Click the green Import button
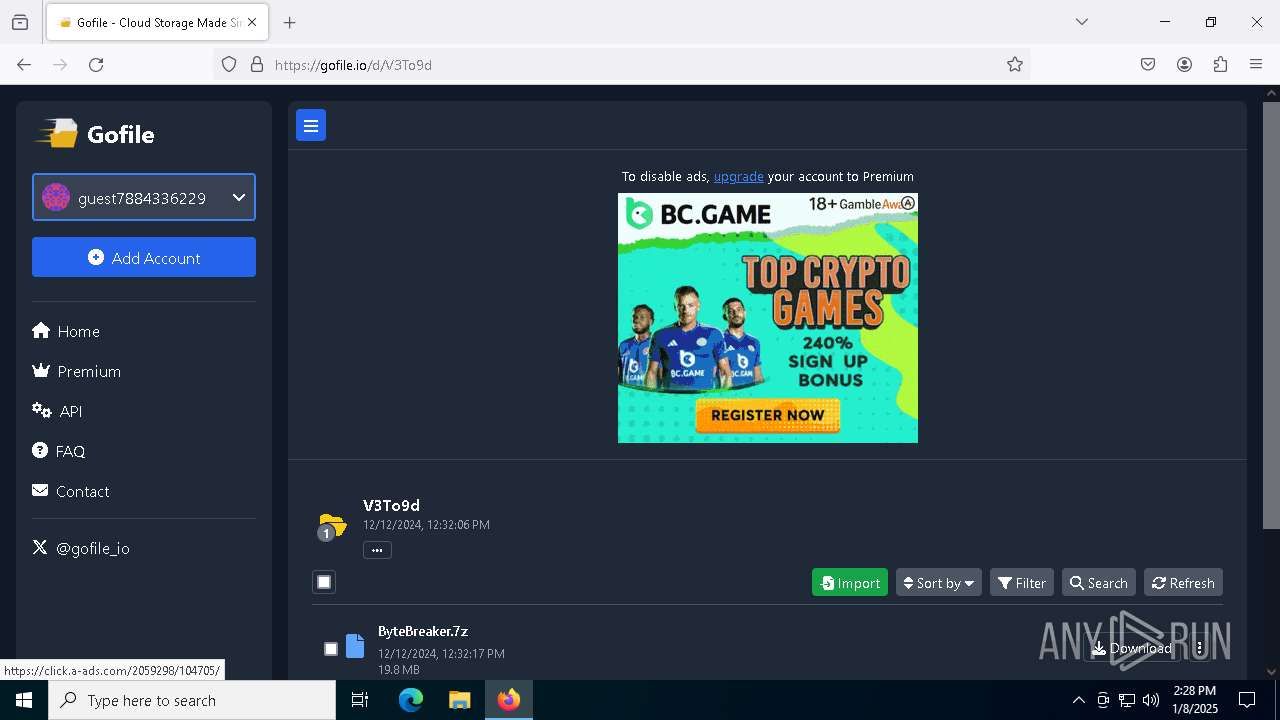 [x=850, y=583]
